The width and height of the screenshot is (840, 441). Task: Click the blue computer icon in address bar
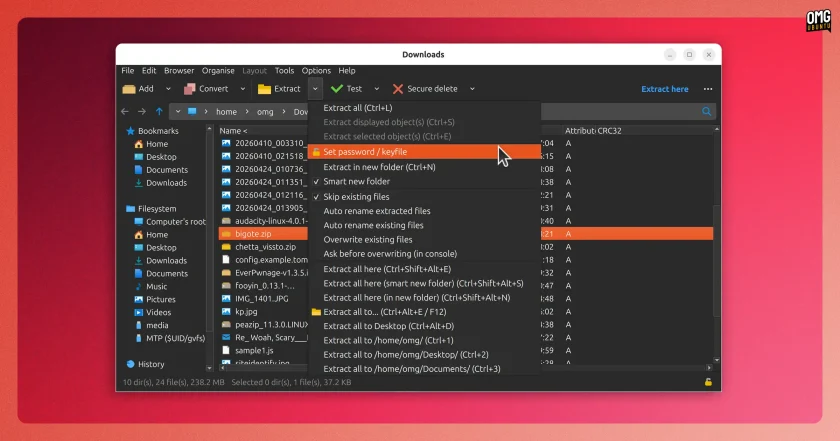[192, 111]
